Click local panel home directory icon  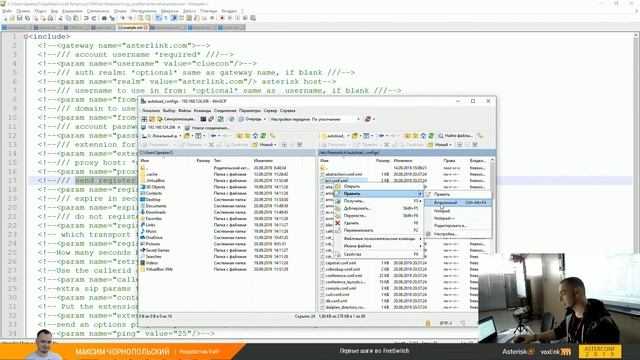point(256,136)
